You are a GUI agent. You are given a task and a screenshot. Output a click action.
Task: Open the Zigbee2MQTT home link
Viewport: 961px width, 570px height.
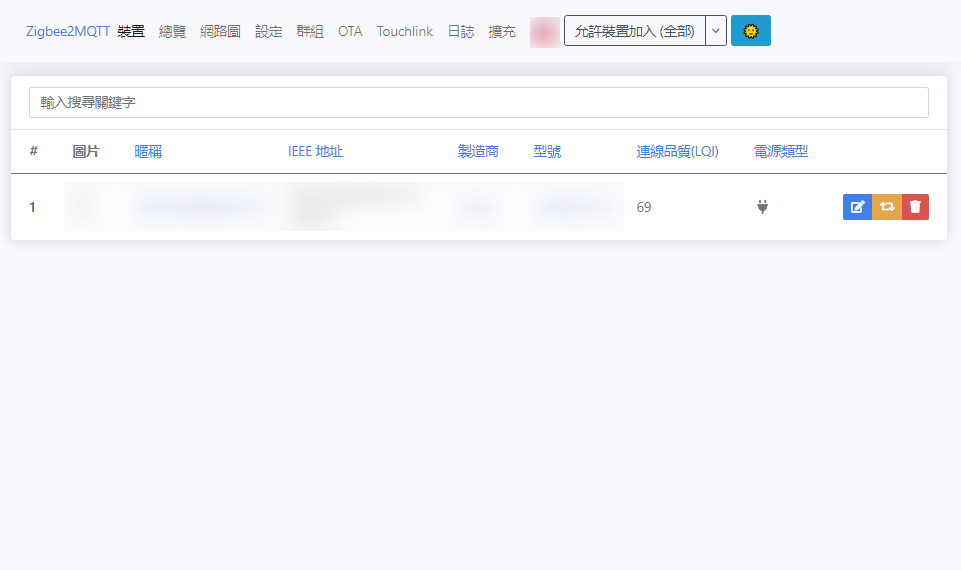[x=68, y=31]
